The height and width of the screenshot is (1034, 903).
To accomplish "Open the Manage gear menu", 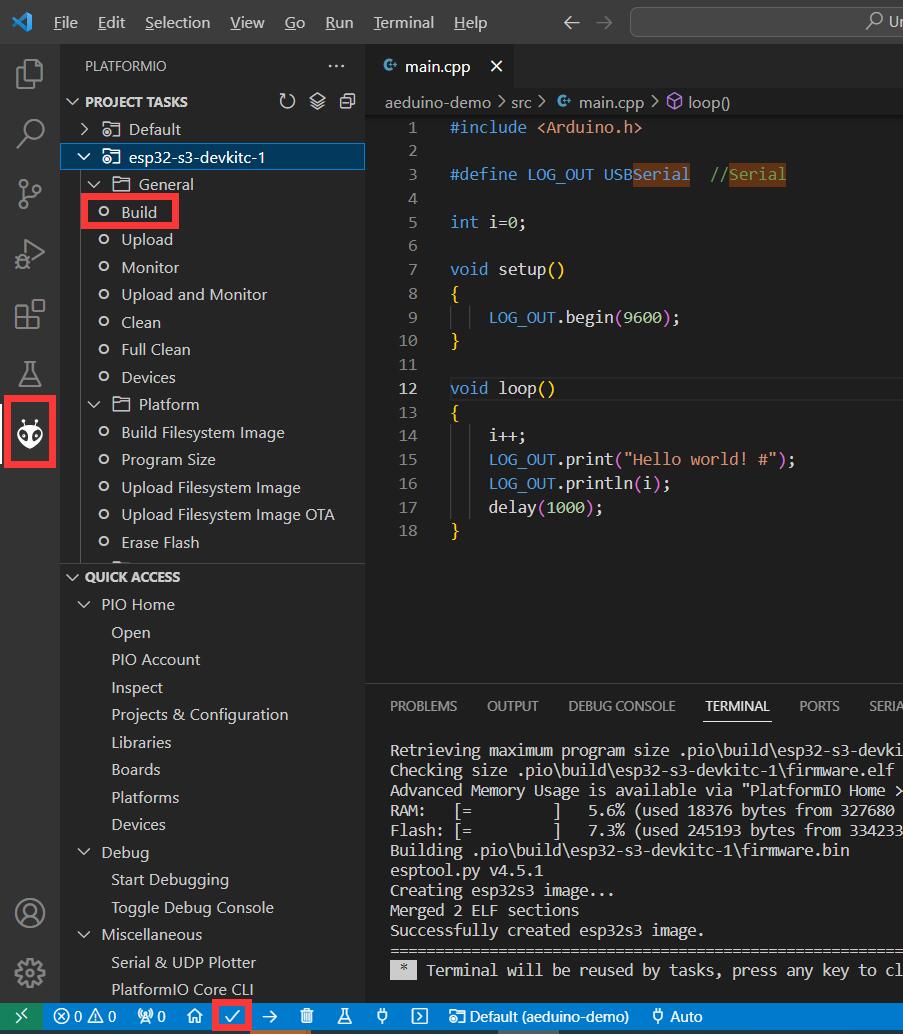I will tap(30, 973).
